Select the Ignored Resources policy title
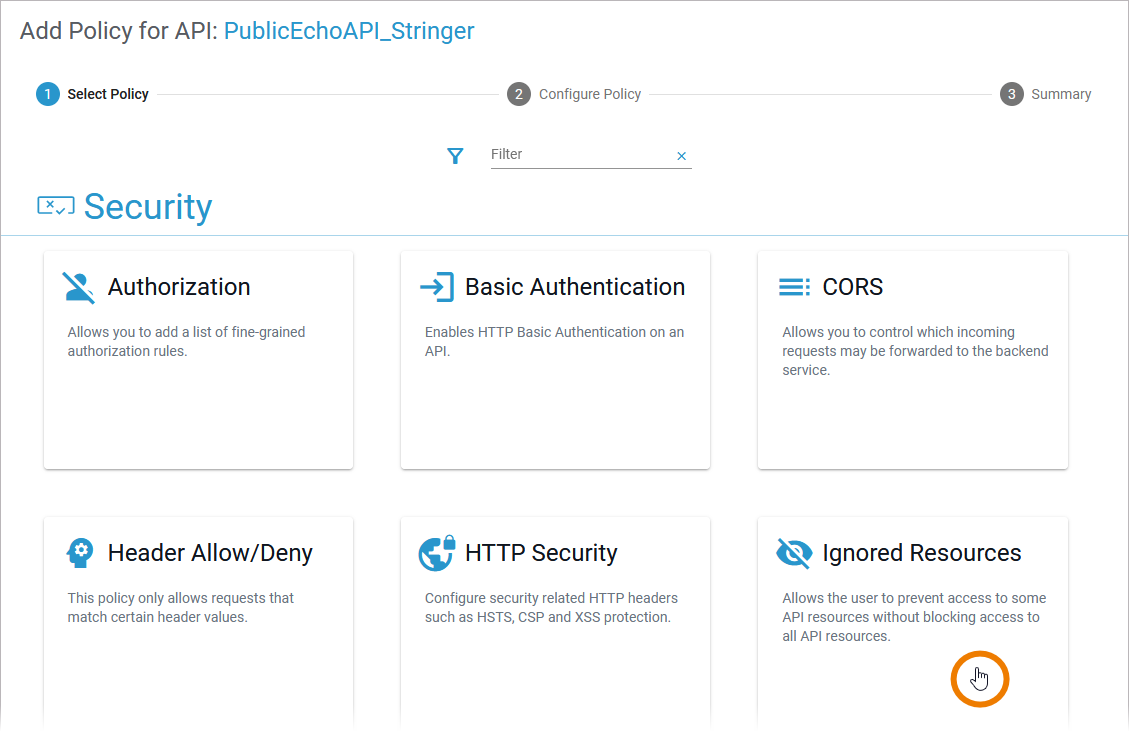This screenshot has width=1129, height=732. click(921, 553)
